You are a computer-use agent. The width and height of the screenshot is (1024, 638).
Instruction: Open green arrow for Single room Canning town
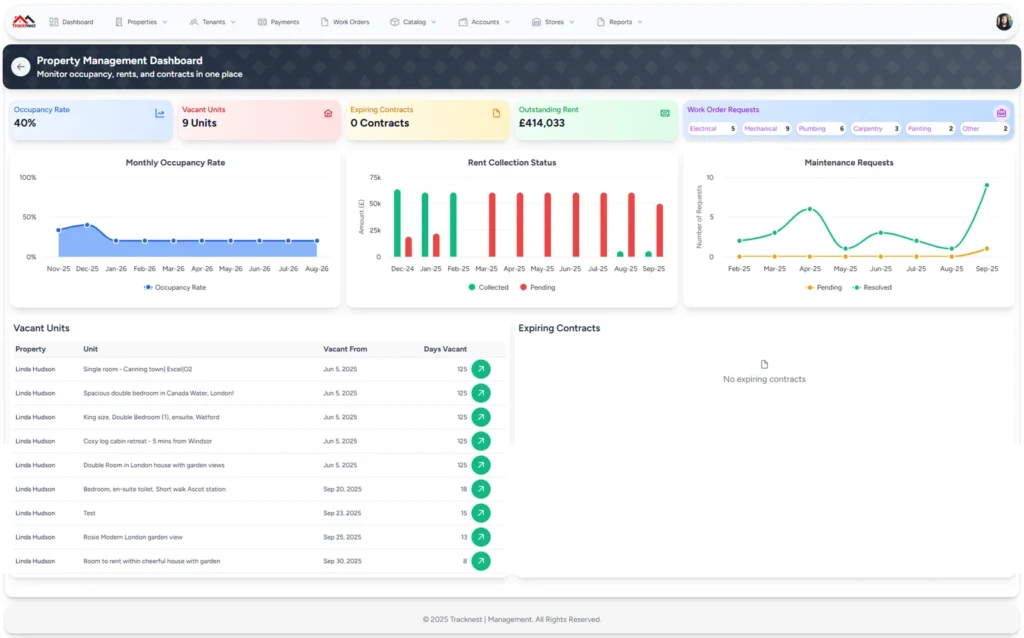click(481, 369)
